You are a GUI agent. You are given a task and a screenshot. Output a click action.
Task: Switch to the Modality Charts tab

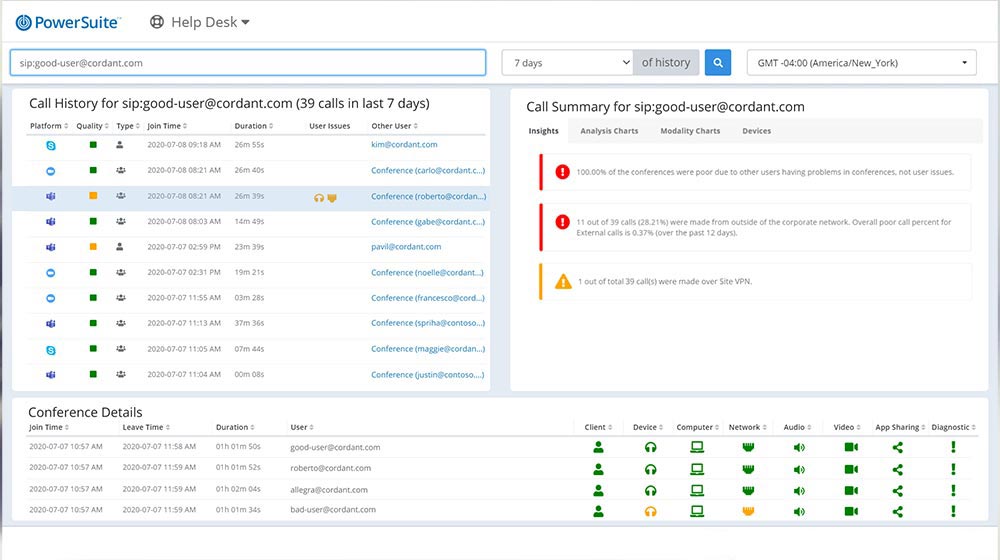690,131
